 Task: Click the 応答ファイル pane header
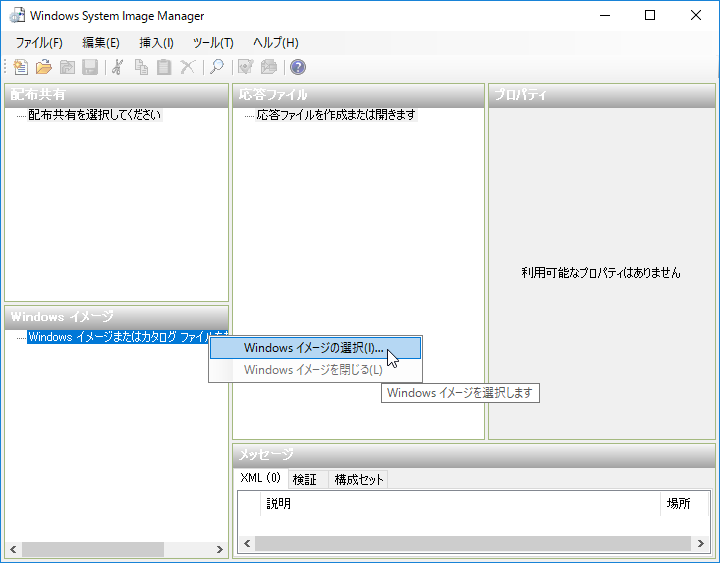[359, 96]
